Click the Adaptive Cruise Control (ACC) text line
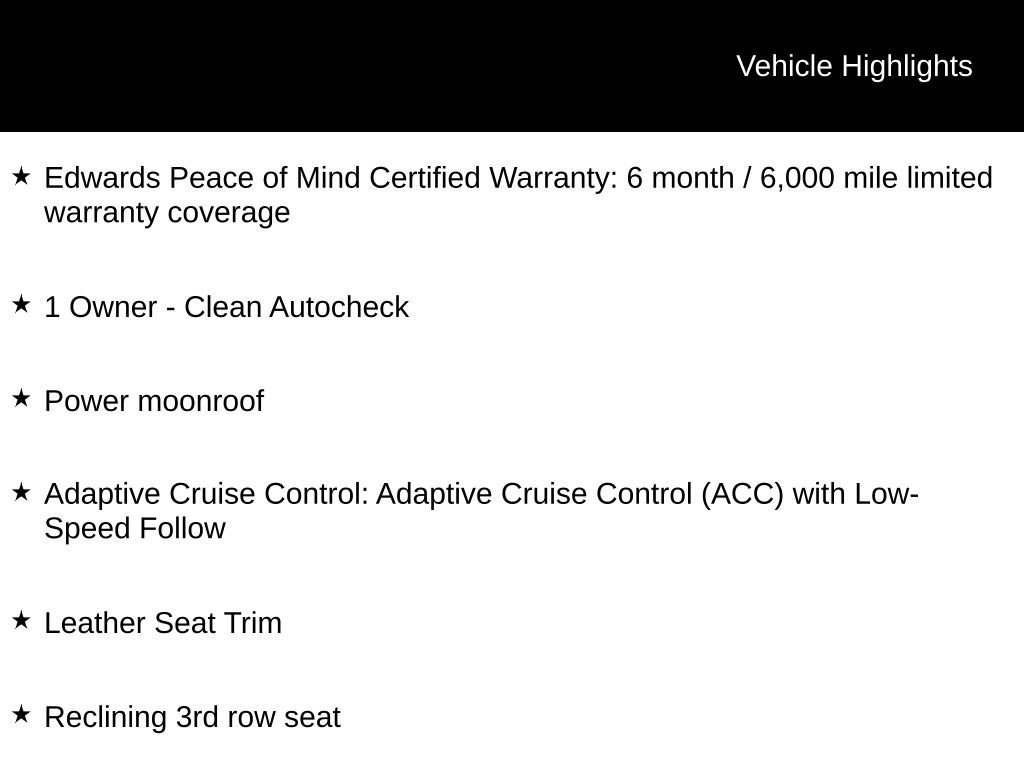This screenshot has height=768, width=1024. [x=480, y=494]
